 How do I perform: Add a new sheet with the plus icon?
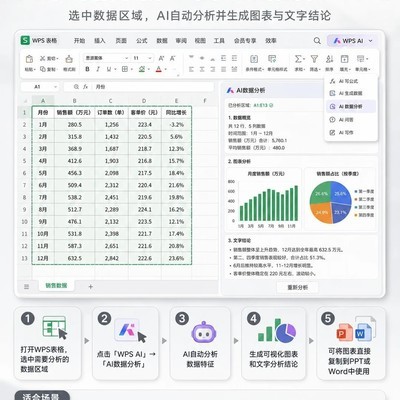(90, 287)
